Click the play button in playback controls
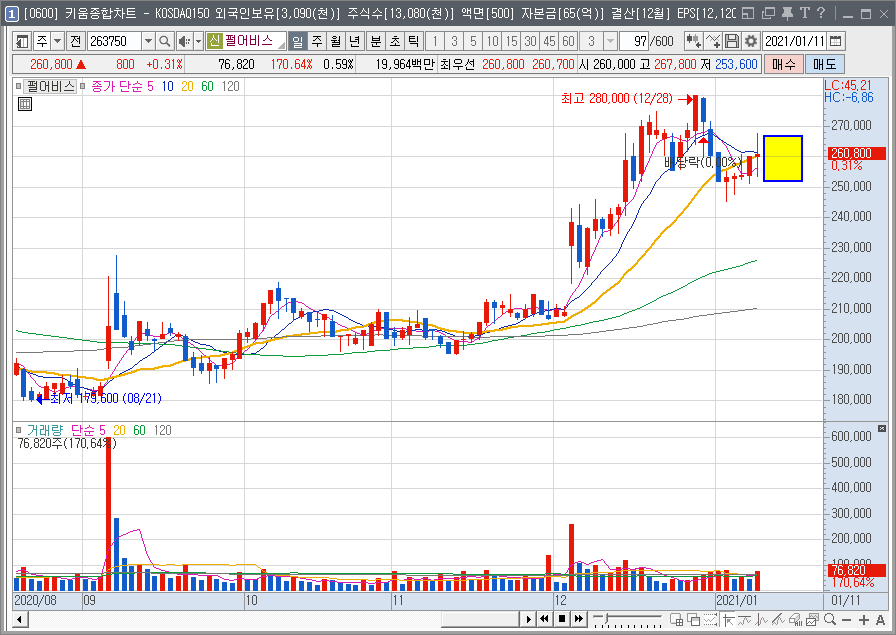 [x=528, y=619]
